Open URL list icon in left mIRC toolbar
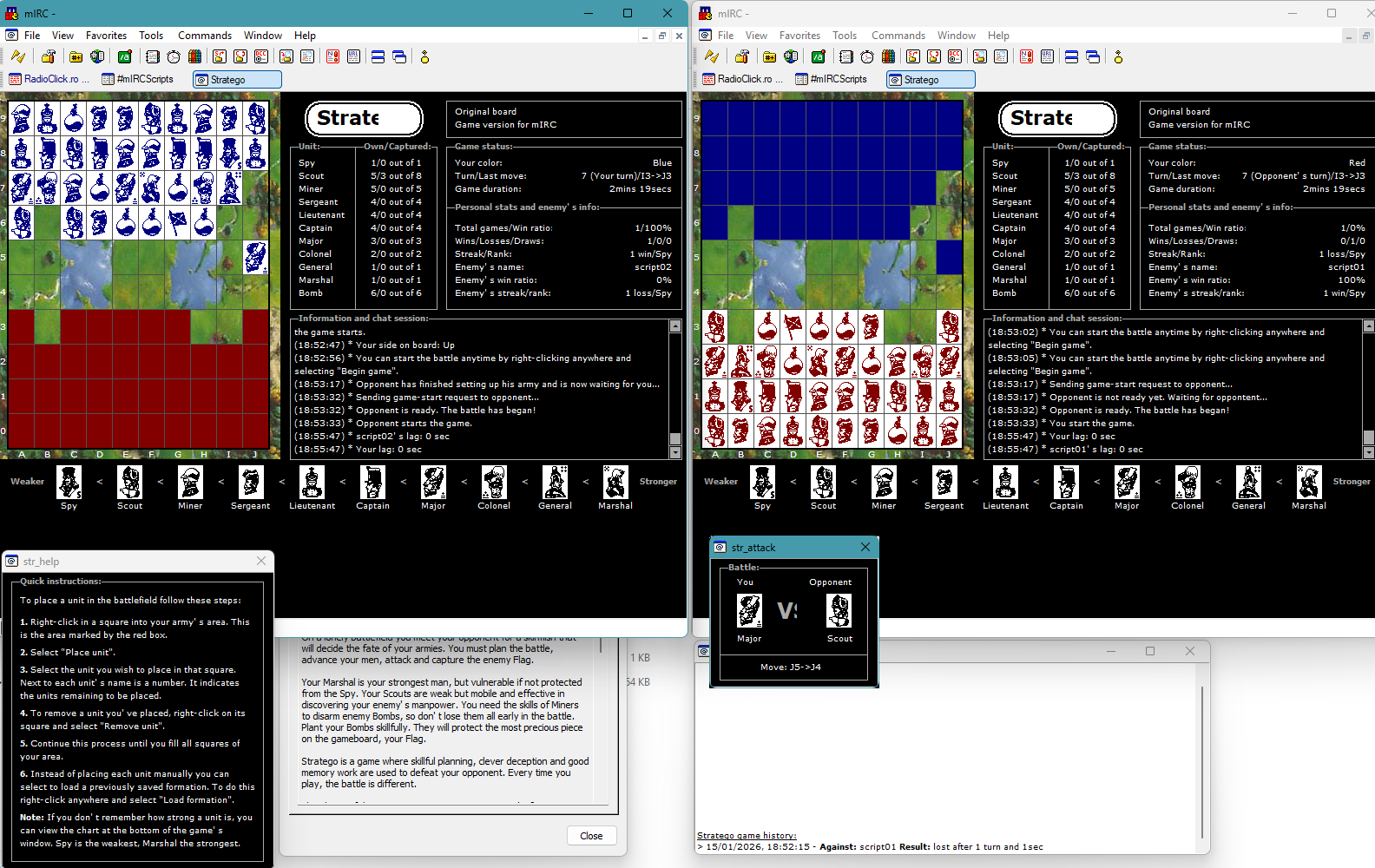The width and height of the screenshot is (1375, 868). coord(354,56)
